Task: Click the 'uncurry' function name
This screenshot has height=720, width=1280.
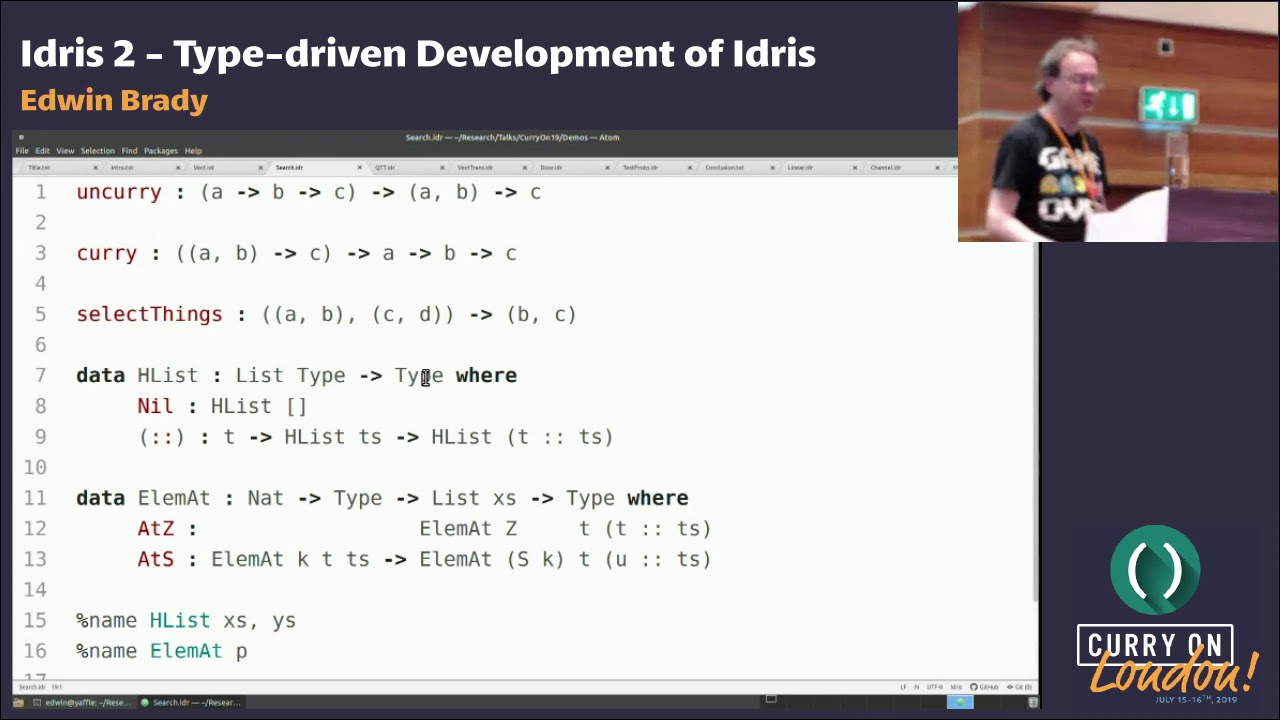Action: tap(119, 192)
